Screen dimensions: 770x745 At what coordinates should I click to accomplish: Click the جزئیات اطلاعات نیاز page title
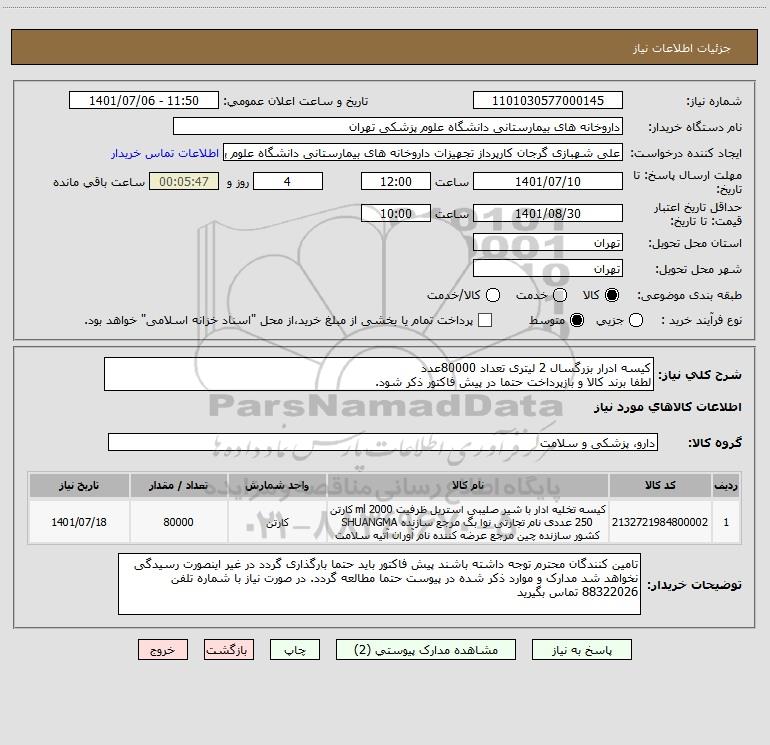tap(682, 48)
